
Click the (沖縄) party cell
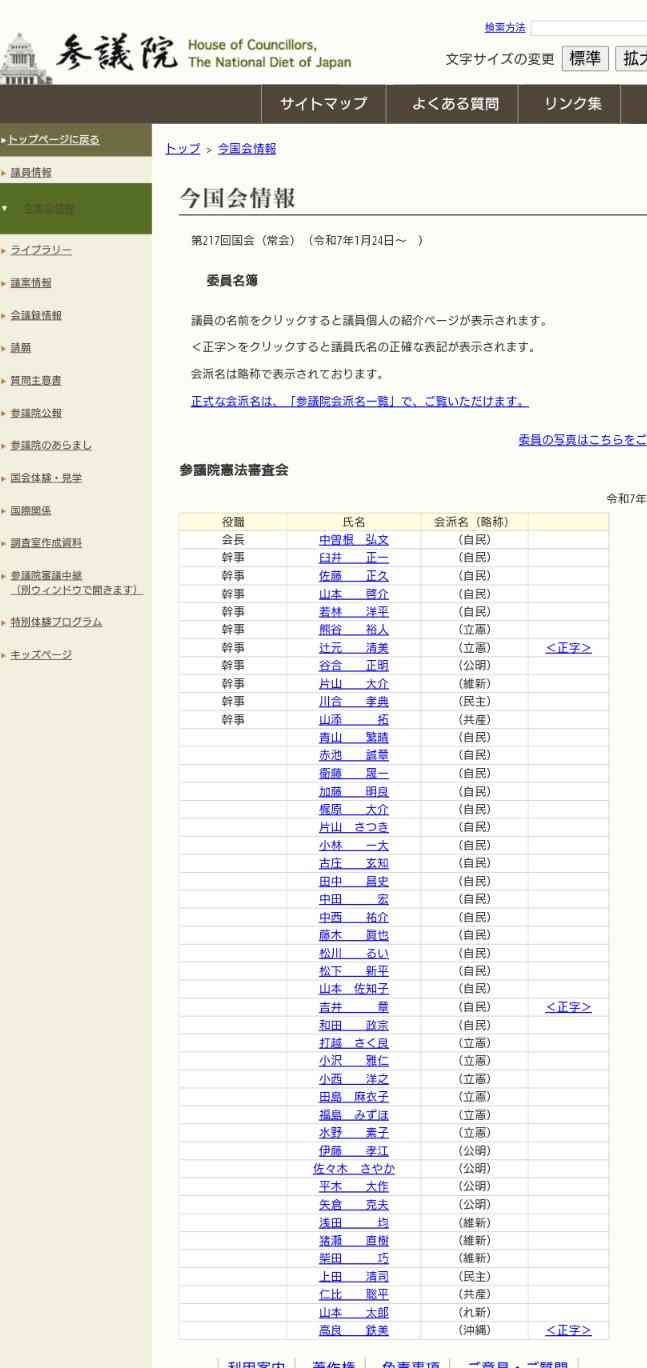coord(474,1330)
